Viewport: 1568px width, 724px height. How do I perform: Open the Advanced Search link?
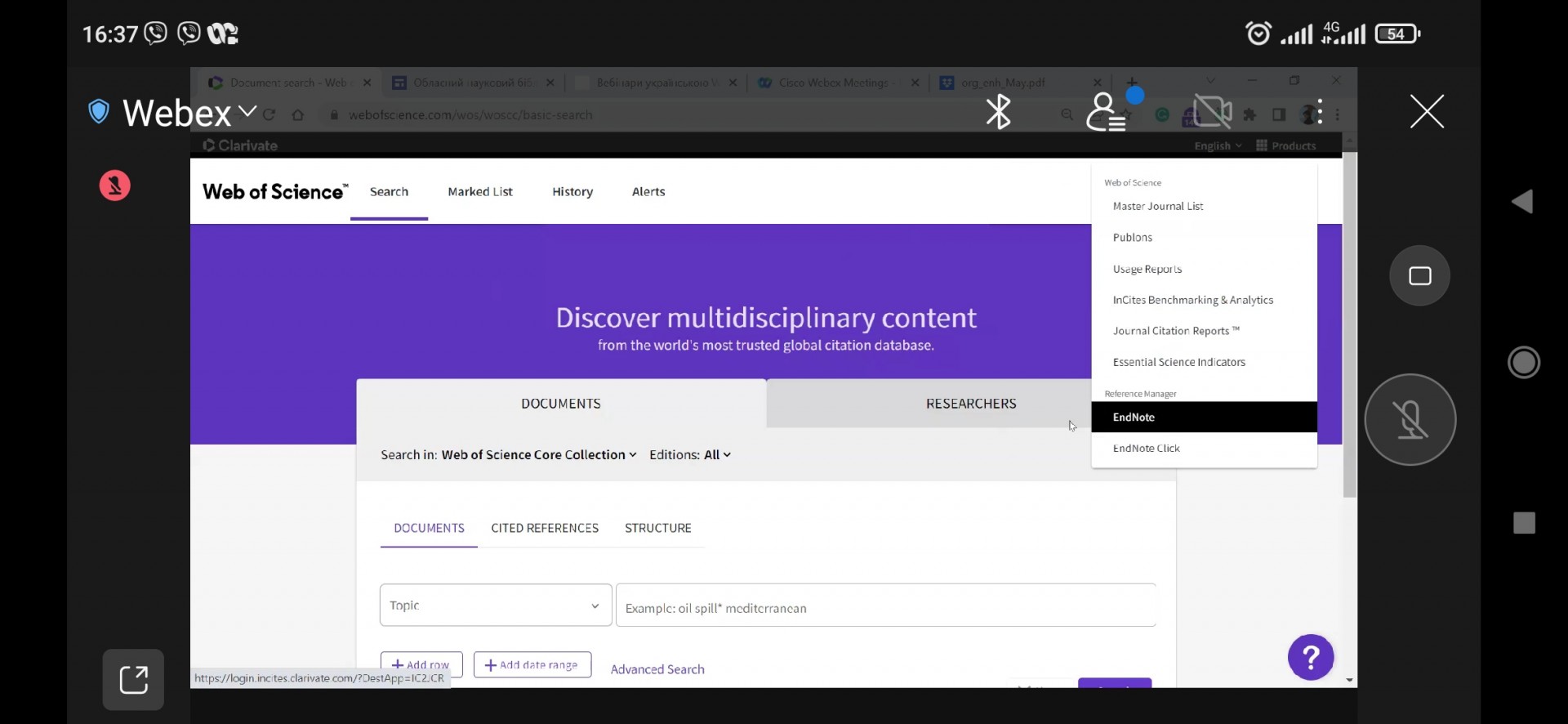[657, 669]
